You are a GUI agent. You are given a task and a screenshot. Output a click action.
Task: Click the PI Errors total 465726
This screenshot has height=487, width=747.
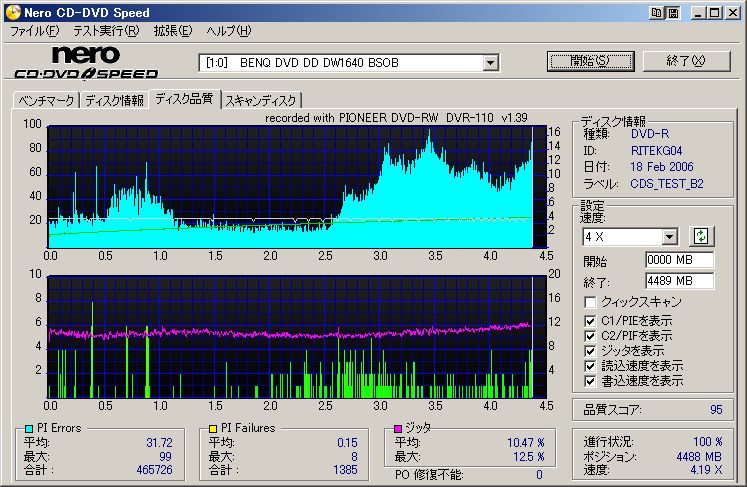pyautogui.click(x=154, y=470)
